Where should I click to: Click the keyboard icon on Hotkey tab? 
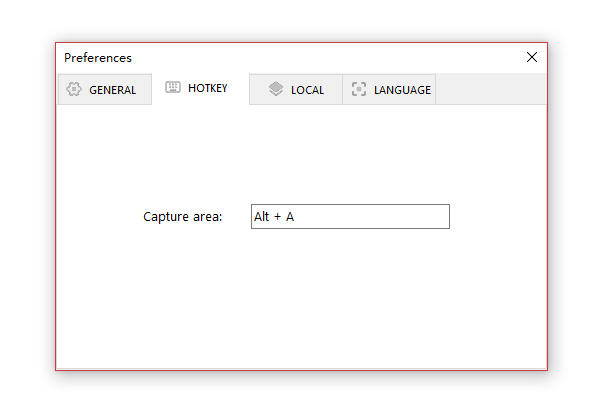click(x=173, y=87)
